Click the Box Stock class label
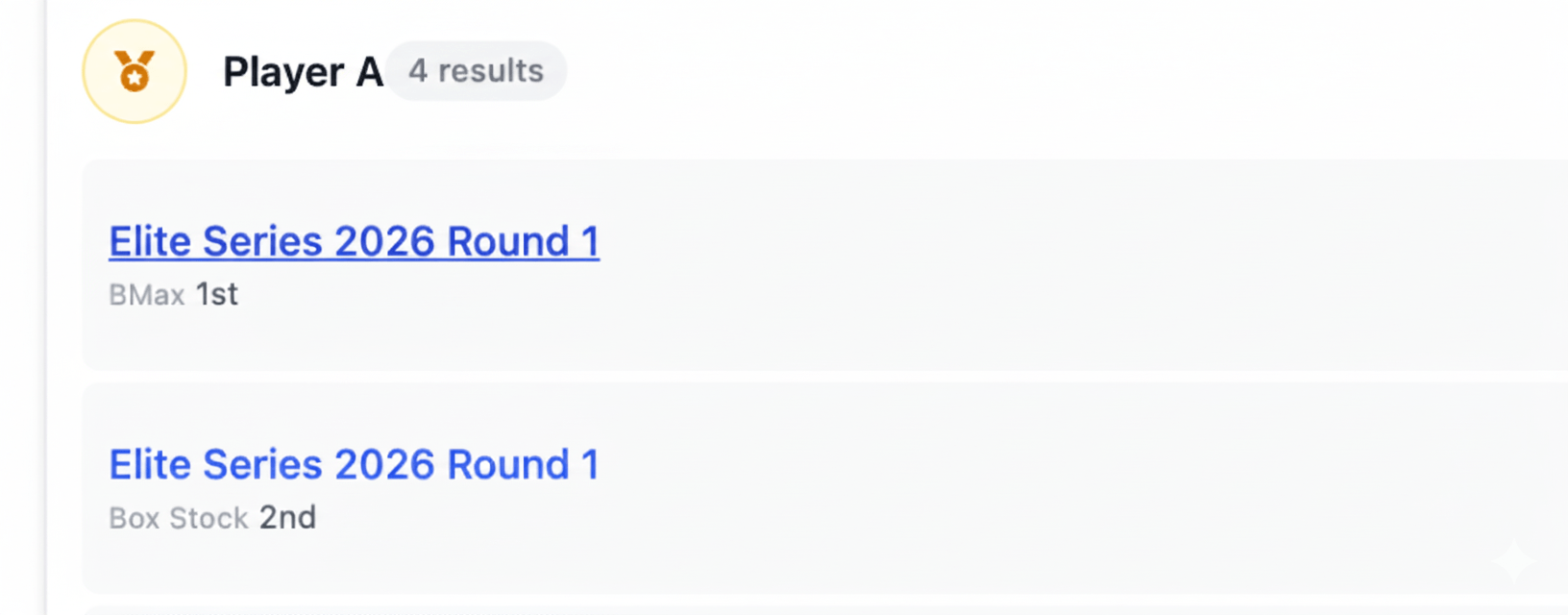 point(179,519)
